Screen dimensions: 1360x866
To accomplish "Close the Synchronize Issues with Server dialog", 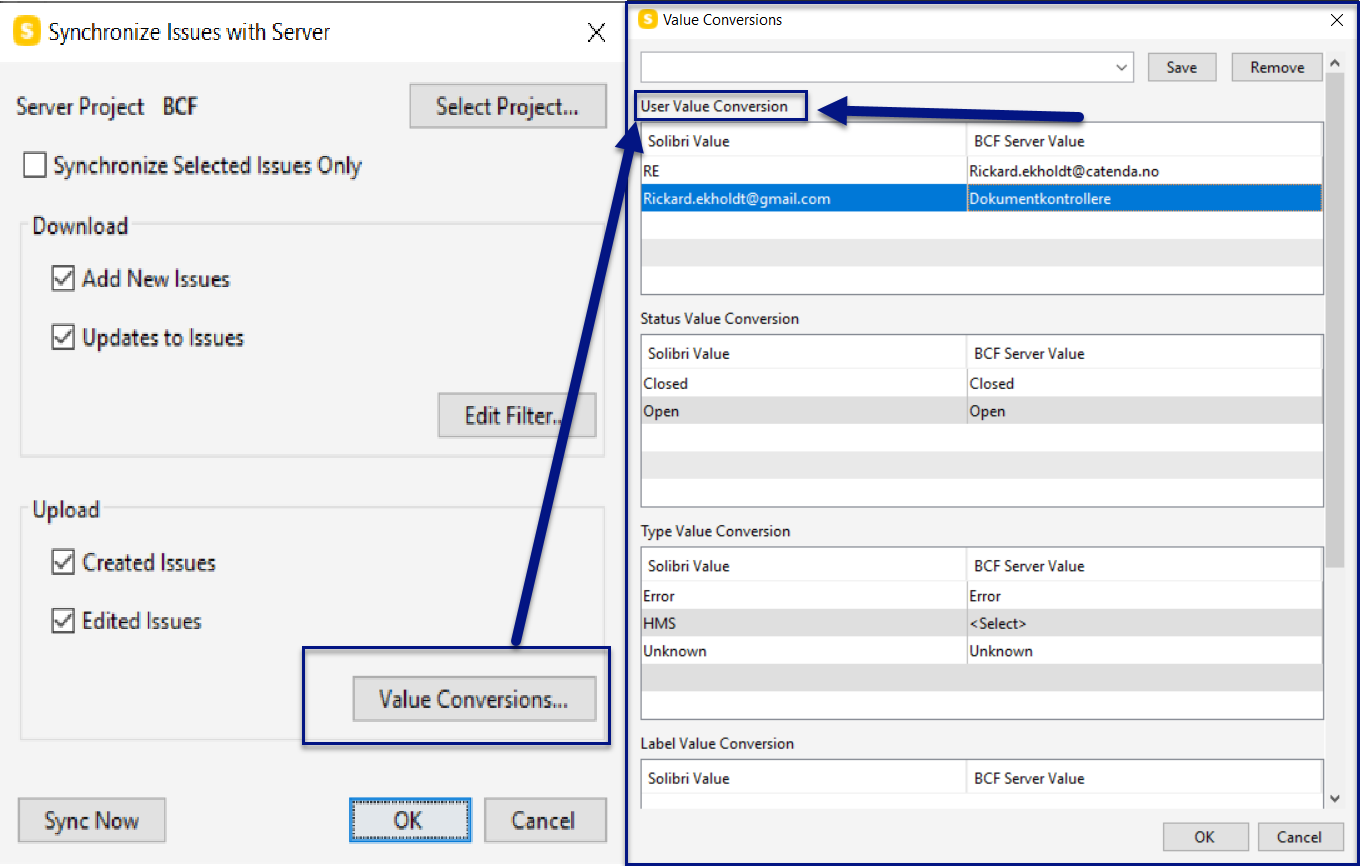I will click(x=596, y=33).
